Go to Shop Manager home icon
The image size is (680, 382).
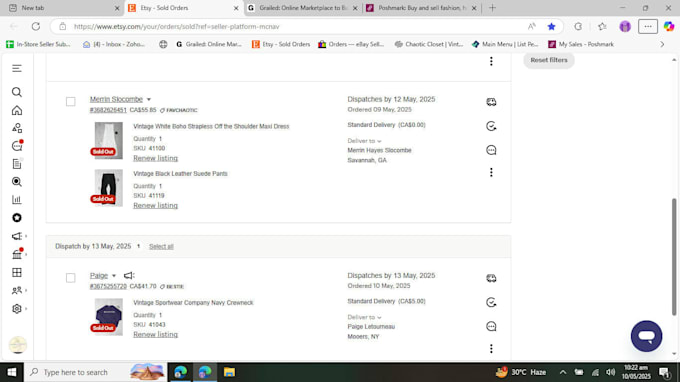point(16,110)
